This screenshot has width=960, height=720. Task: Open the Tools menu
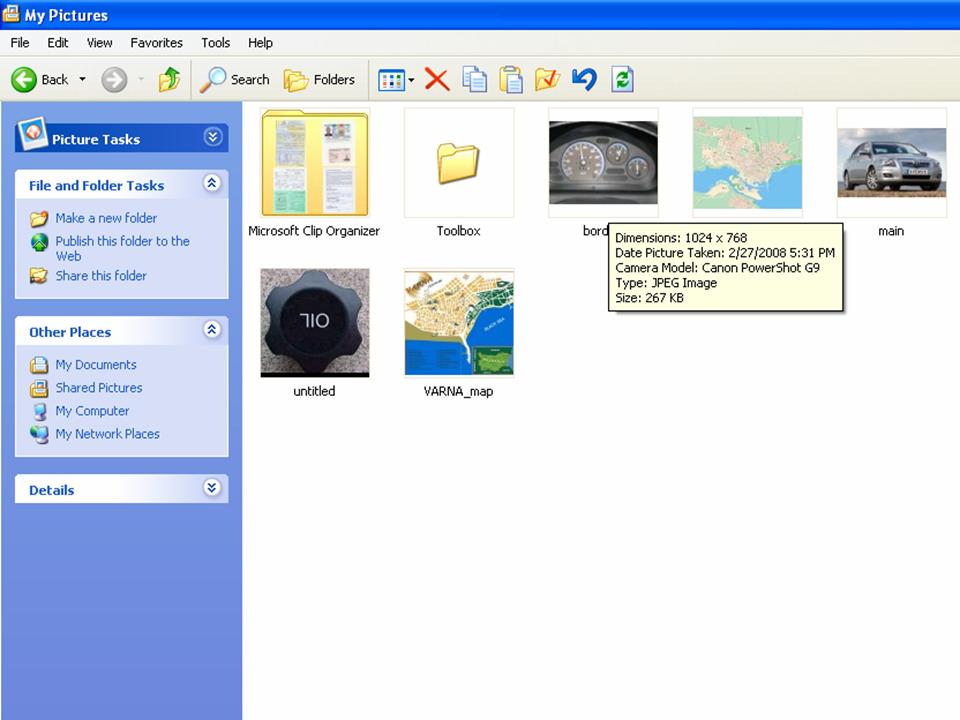(216, 43)
